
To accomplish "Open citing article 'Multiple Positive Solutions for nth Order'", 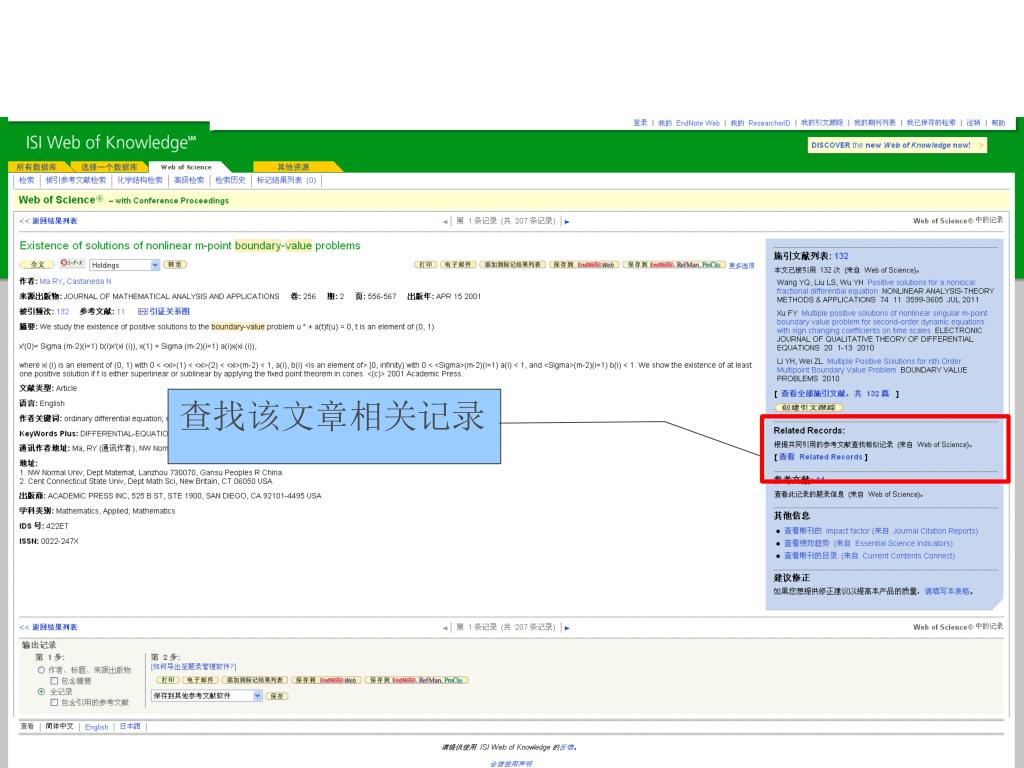I will point(869,365).
